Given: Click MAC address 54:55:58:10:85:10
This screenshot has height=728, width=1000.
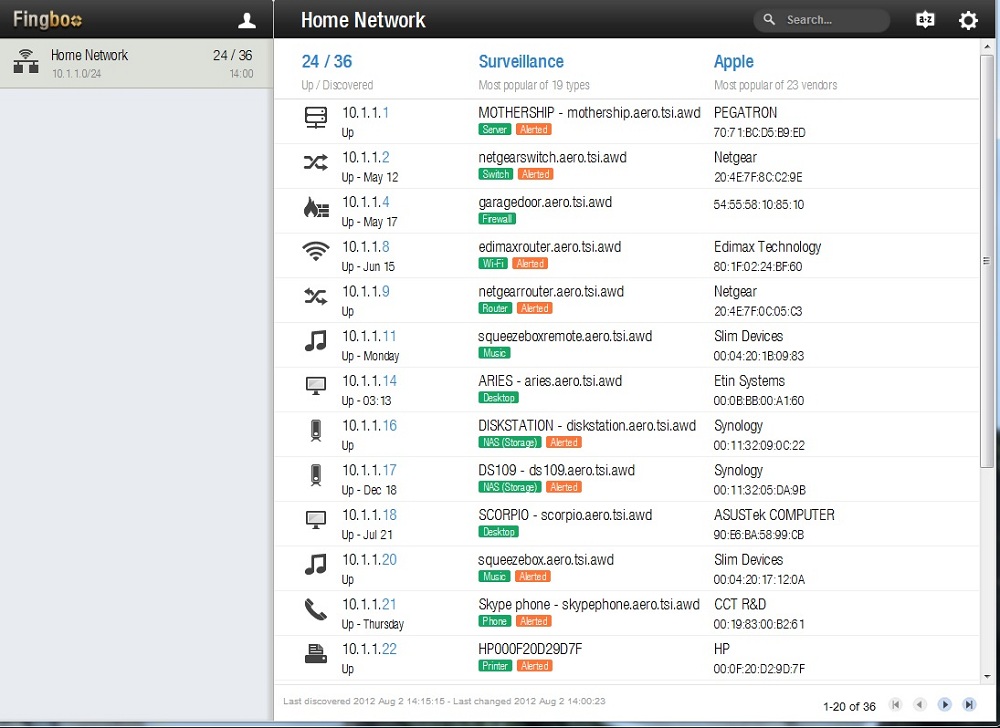Looking at the screenshot, I should pos(758,205).
